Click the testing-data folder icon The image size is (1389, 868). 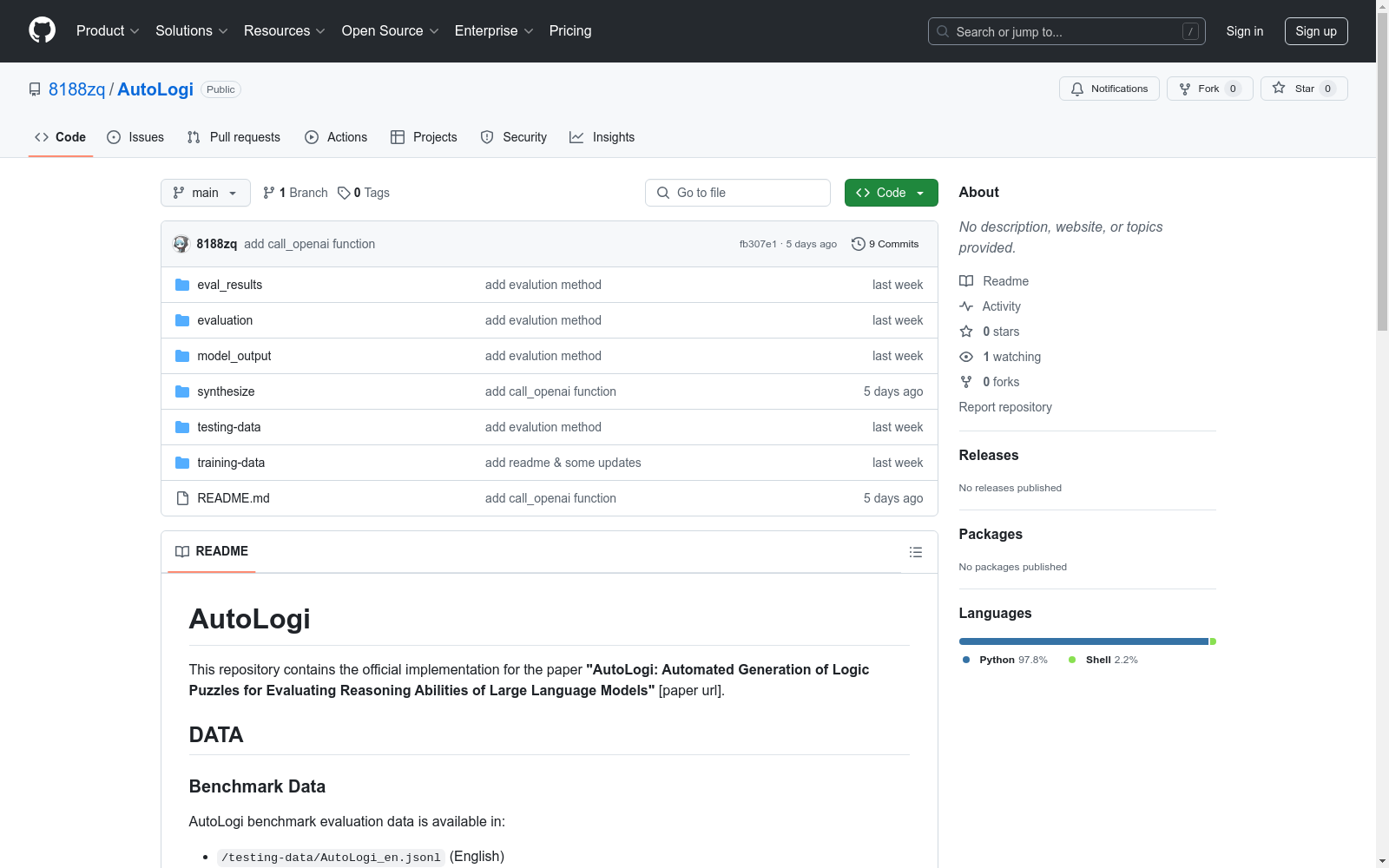pyautogui.click(x=182, y=427)
